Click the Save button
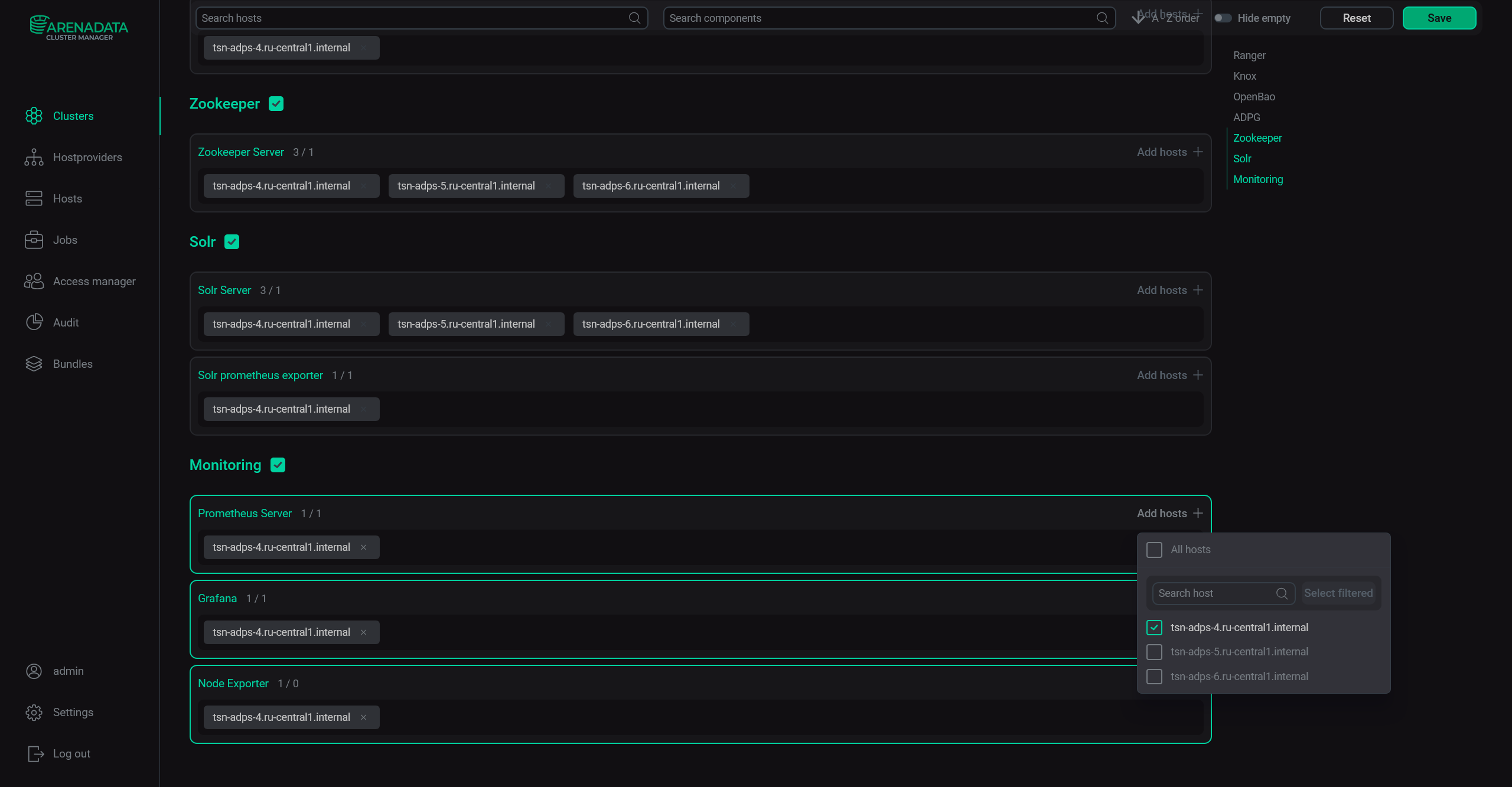Image resolution: width=1512 pixels, height=787 pixels. click(x=1439, y=18)
